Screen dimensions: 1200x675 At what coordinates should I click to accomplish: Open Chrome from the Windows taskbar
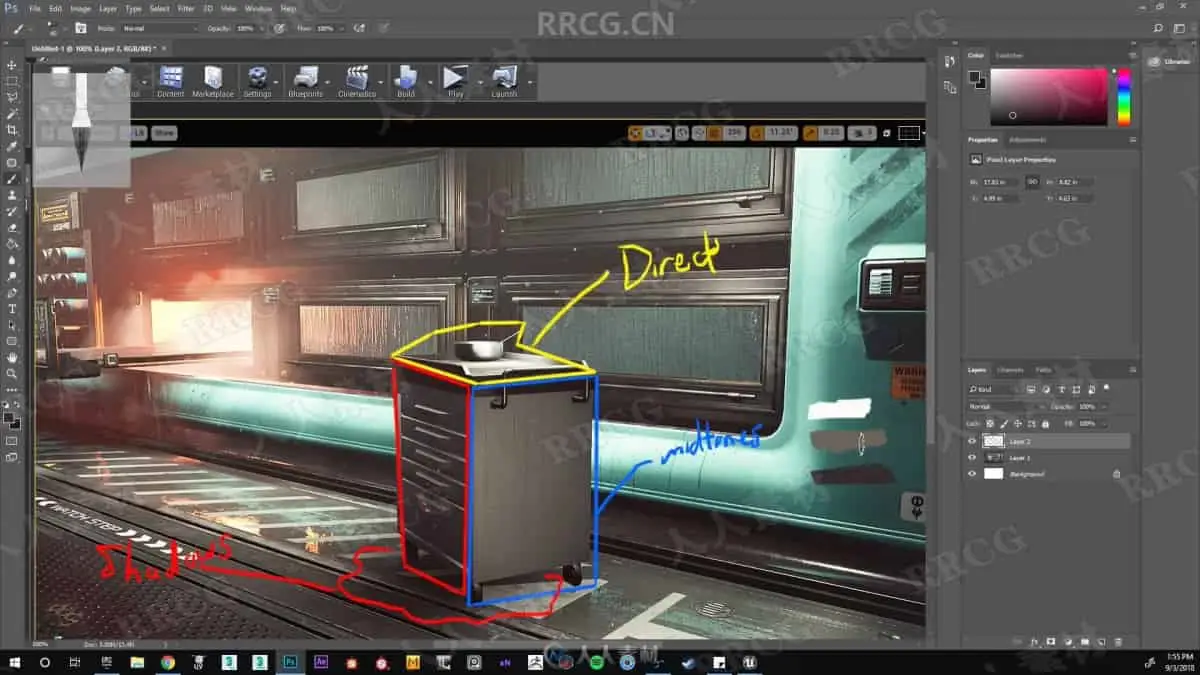167,662
